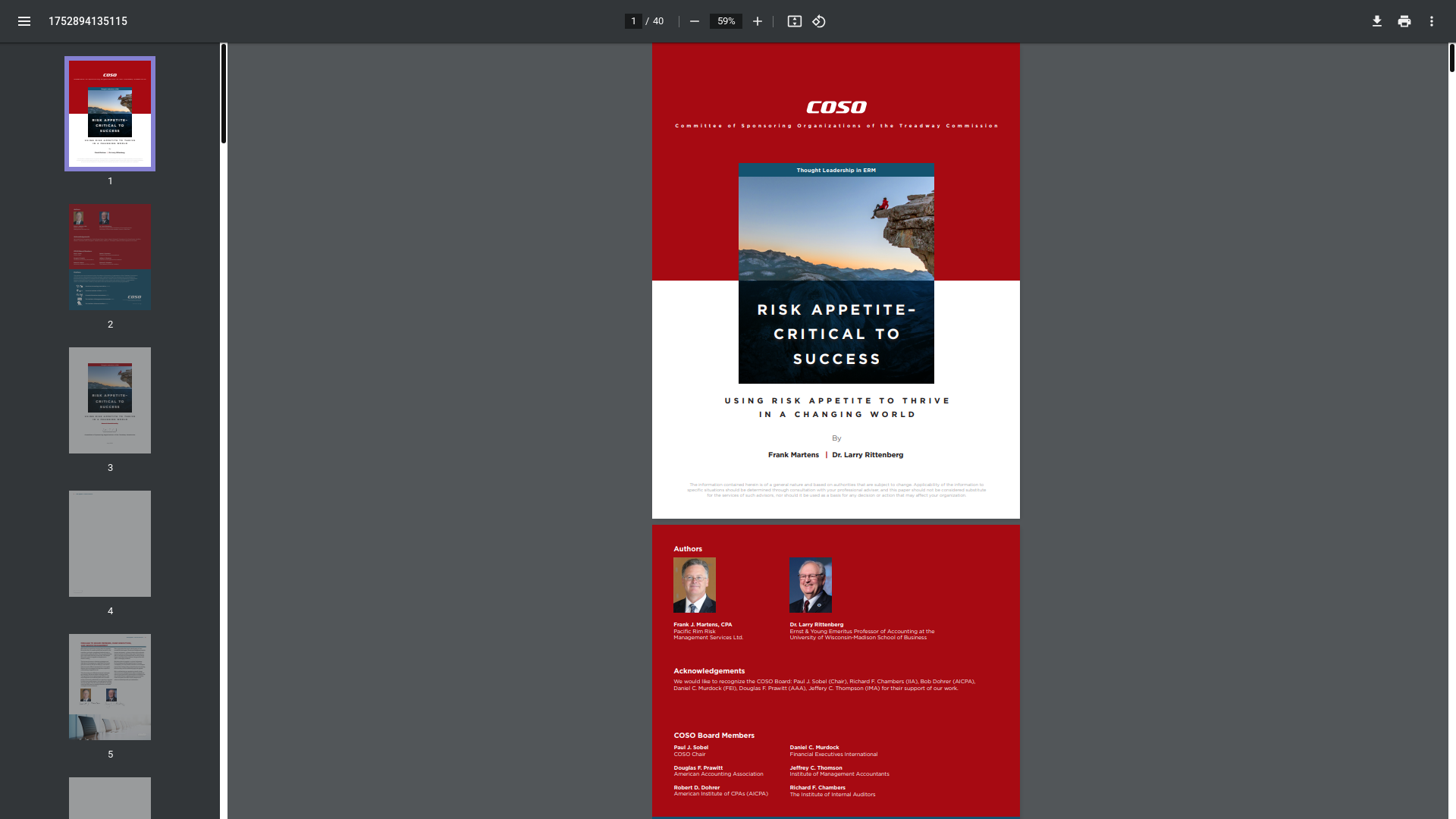This screenshot has width=1456, height=819.
Task: Open the more actions menu
Action: click(x=1432, y=21)
